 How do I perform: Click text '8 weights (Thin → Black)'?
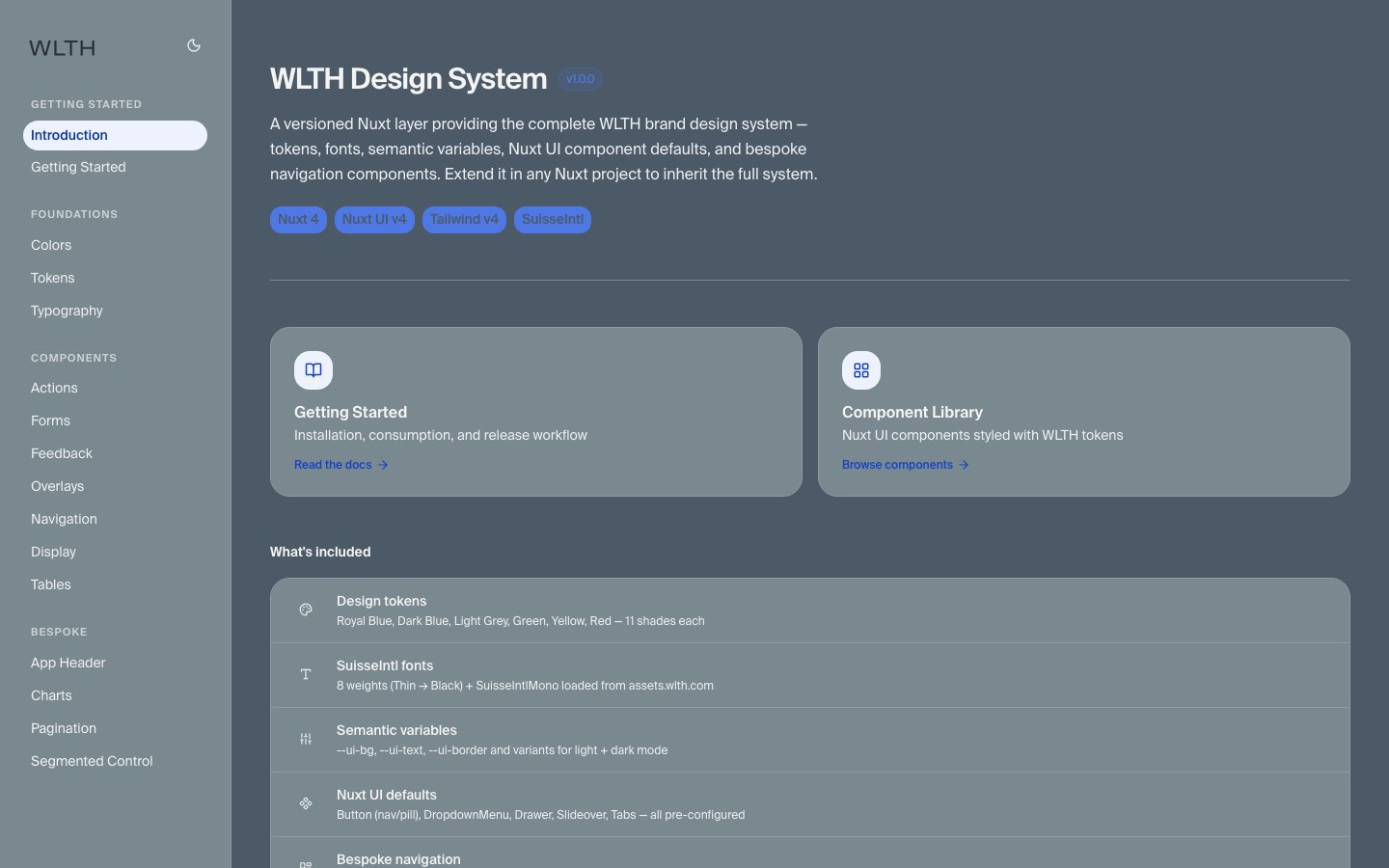(399, 686)
